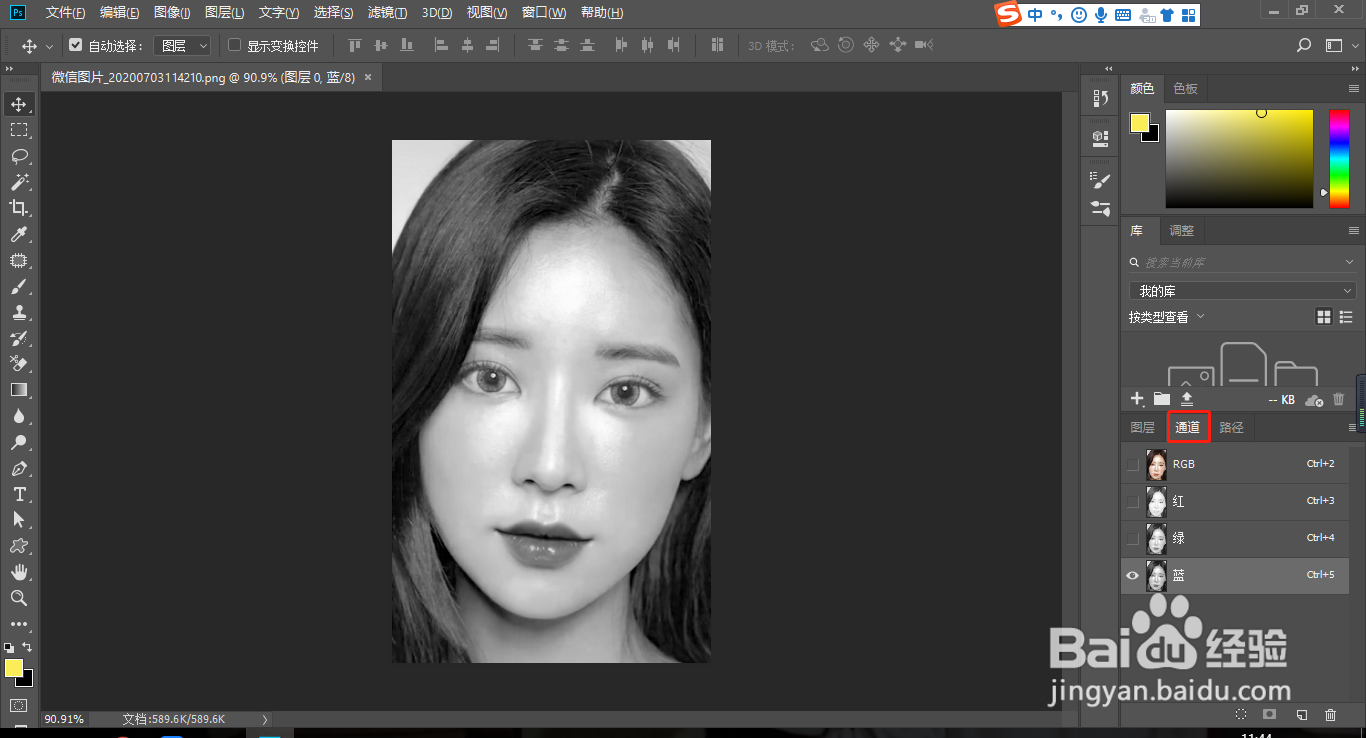Select the Move tool

pos(19,104)
